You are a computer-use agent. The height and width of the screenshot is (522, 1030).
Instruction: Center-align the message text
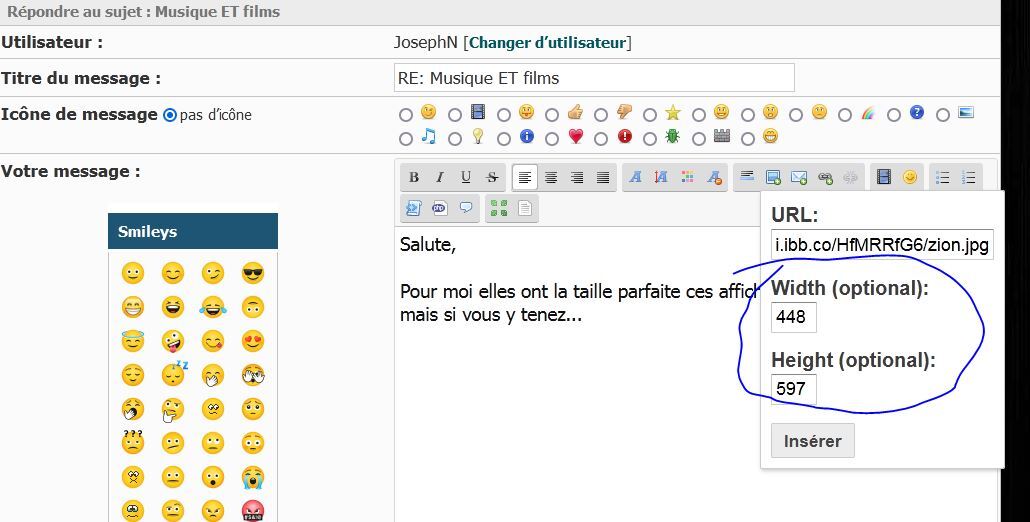[x=551, y=178]
